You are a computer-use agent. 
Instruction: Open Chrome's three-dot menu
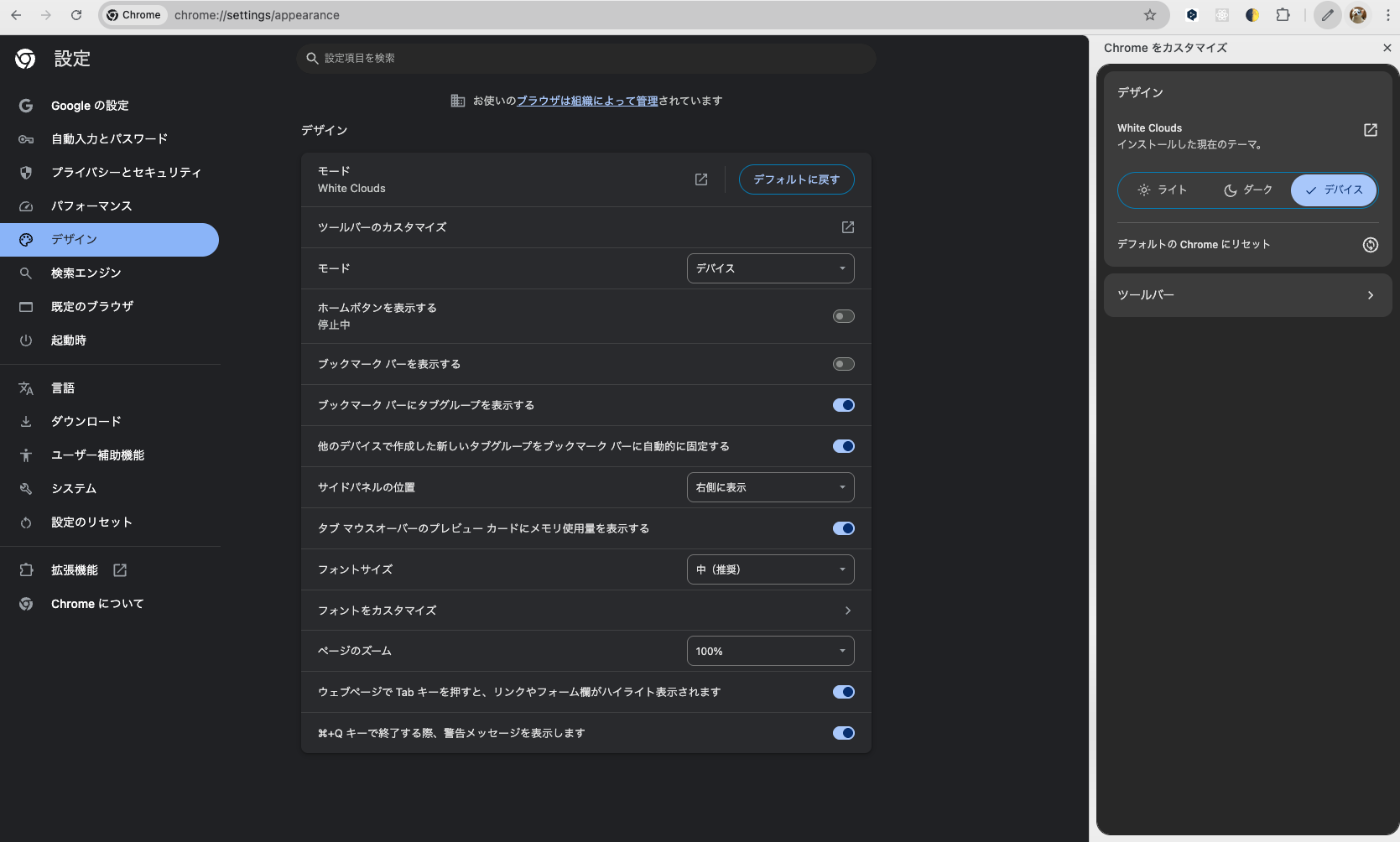pos(1388,15)
